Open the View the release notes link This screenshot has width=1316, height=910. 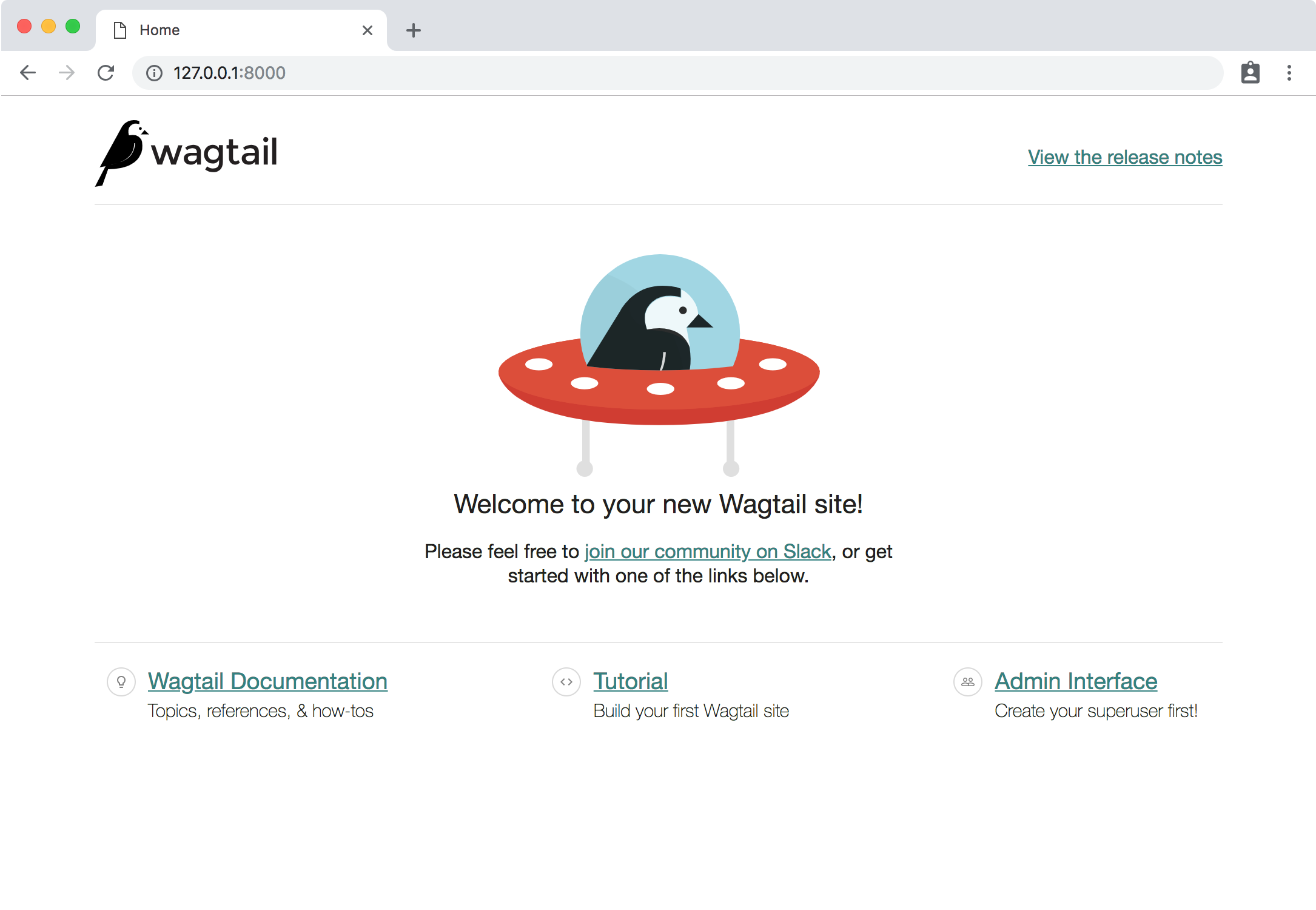[x=1124, y=157]
